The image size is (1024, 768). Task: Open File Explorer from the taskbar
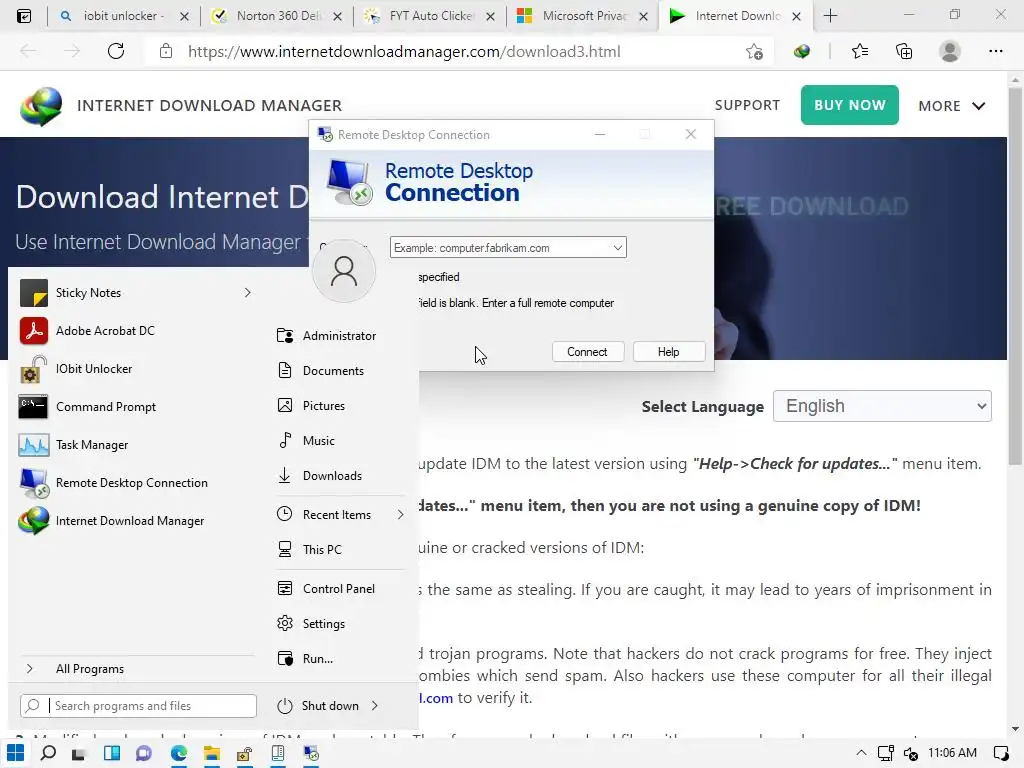(x=212, y=754)
